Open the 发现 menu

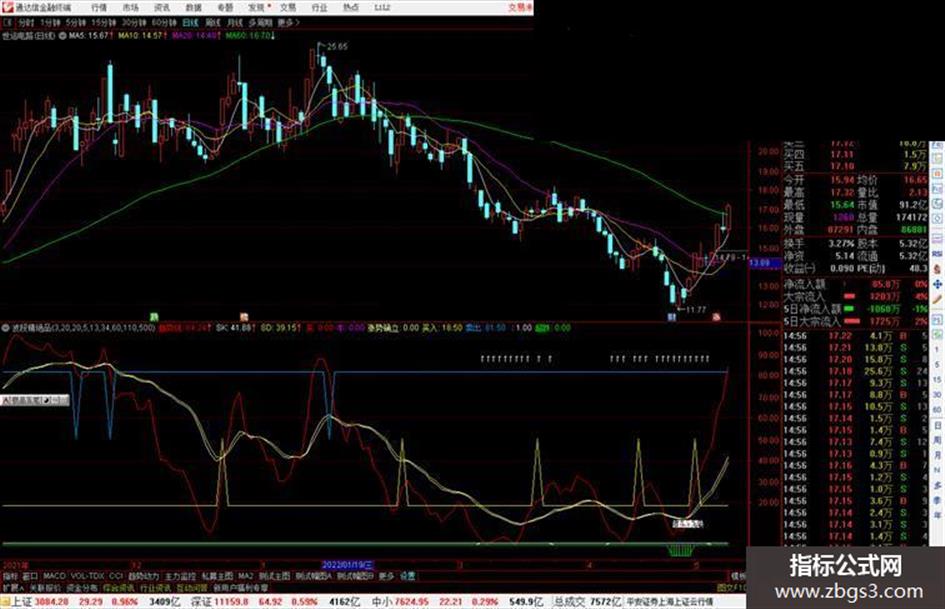click(x=257, y=8)
